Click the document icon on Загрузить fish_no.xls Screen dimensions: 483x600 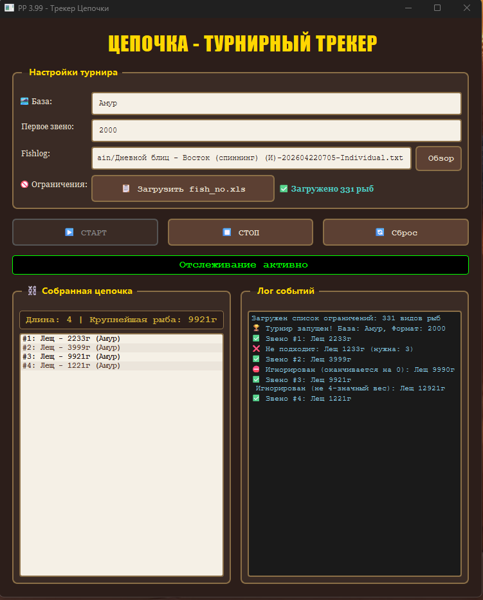[x=126, y=188]
